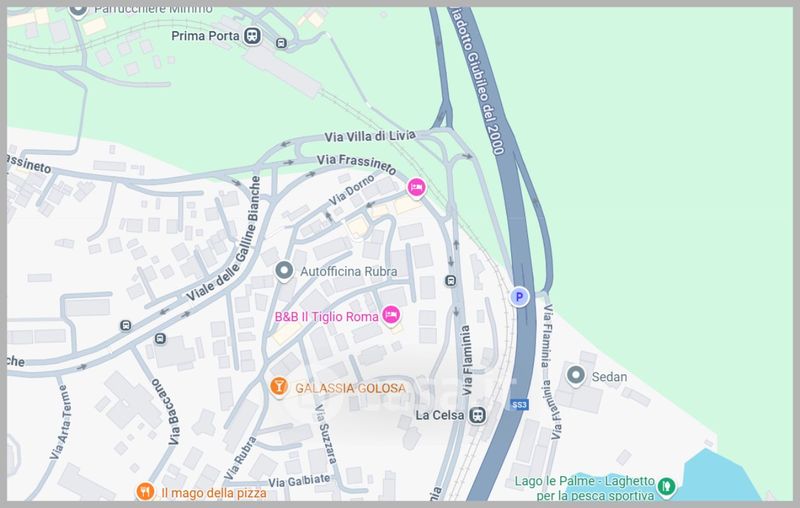Viewport: 800px width, 508px height.
Task: Open the Autofficina Rubra location pin
Action: [x=284, y=271]
